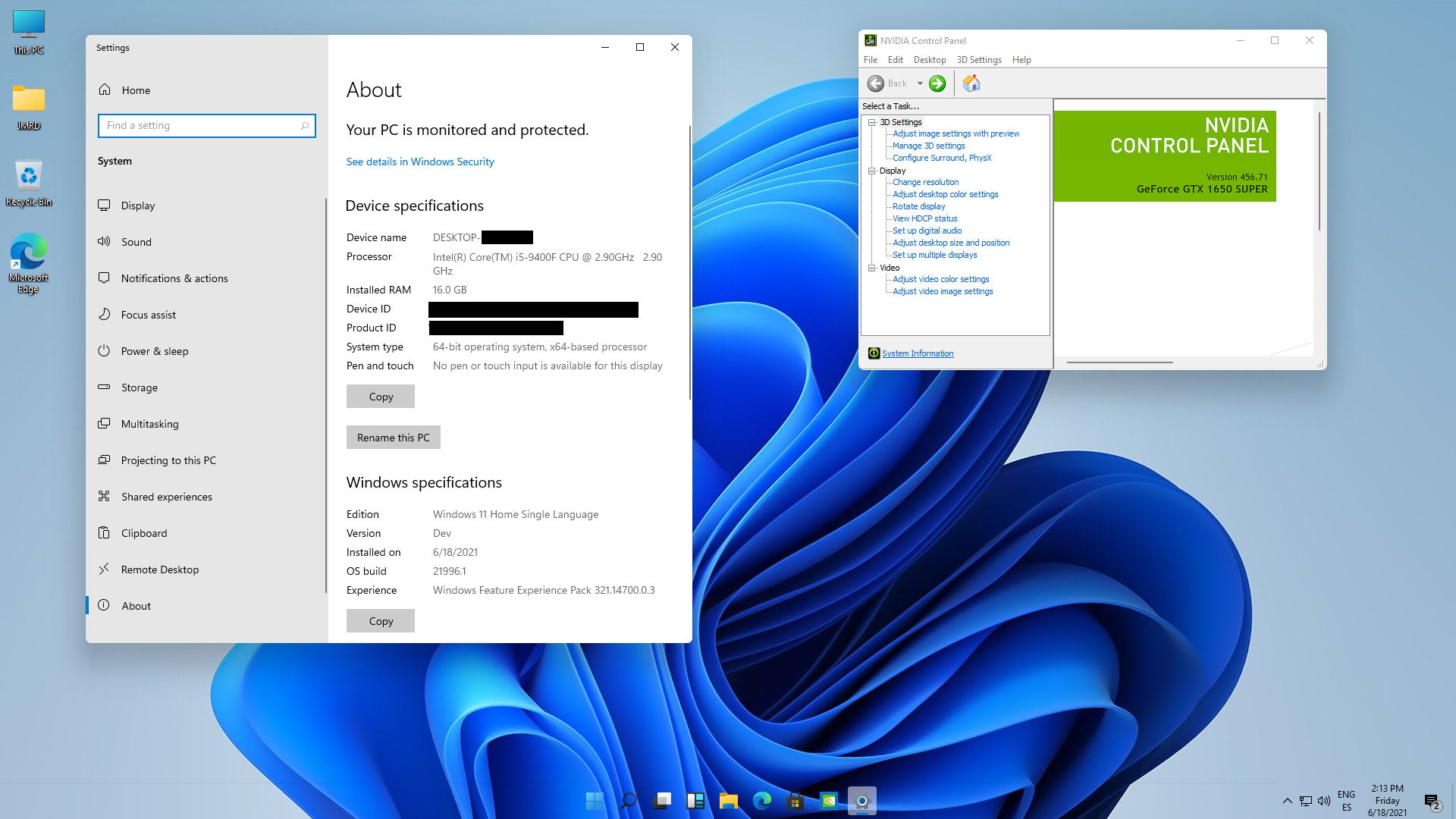
Task: Click the Back arrow in NVIDIA panel
Action: coord(876,83)
